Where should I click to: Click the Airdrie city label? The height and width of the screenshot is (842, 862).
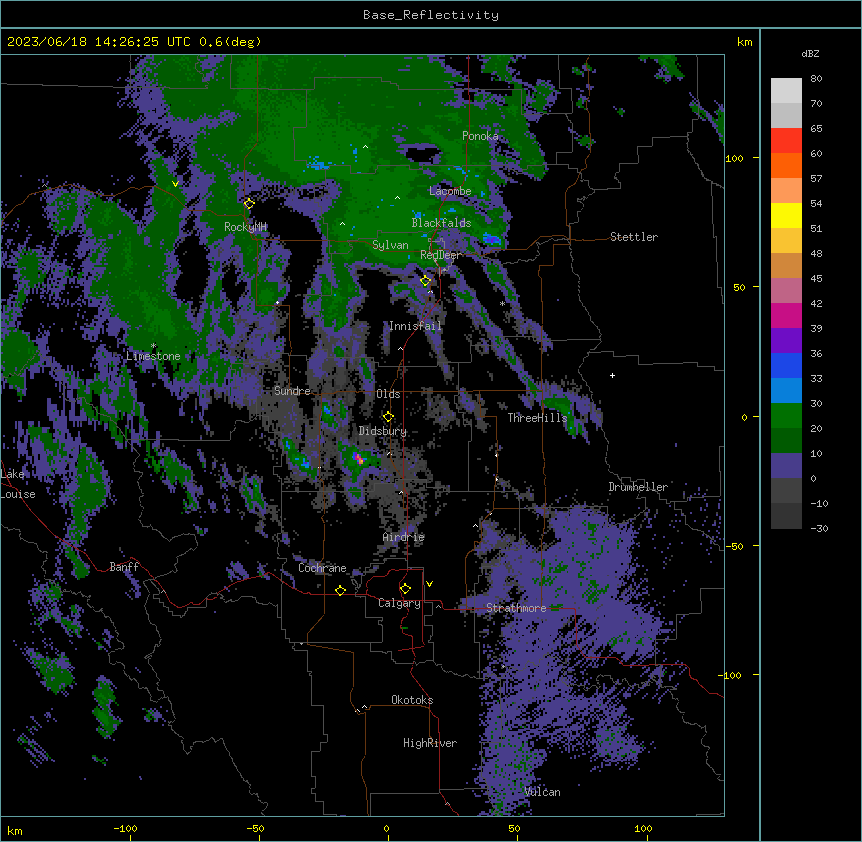tap(403, 537)
